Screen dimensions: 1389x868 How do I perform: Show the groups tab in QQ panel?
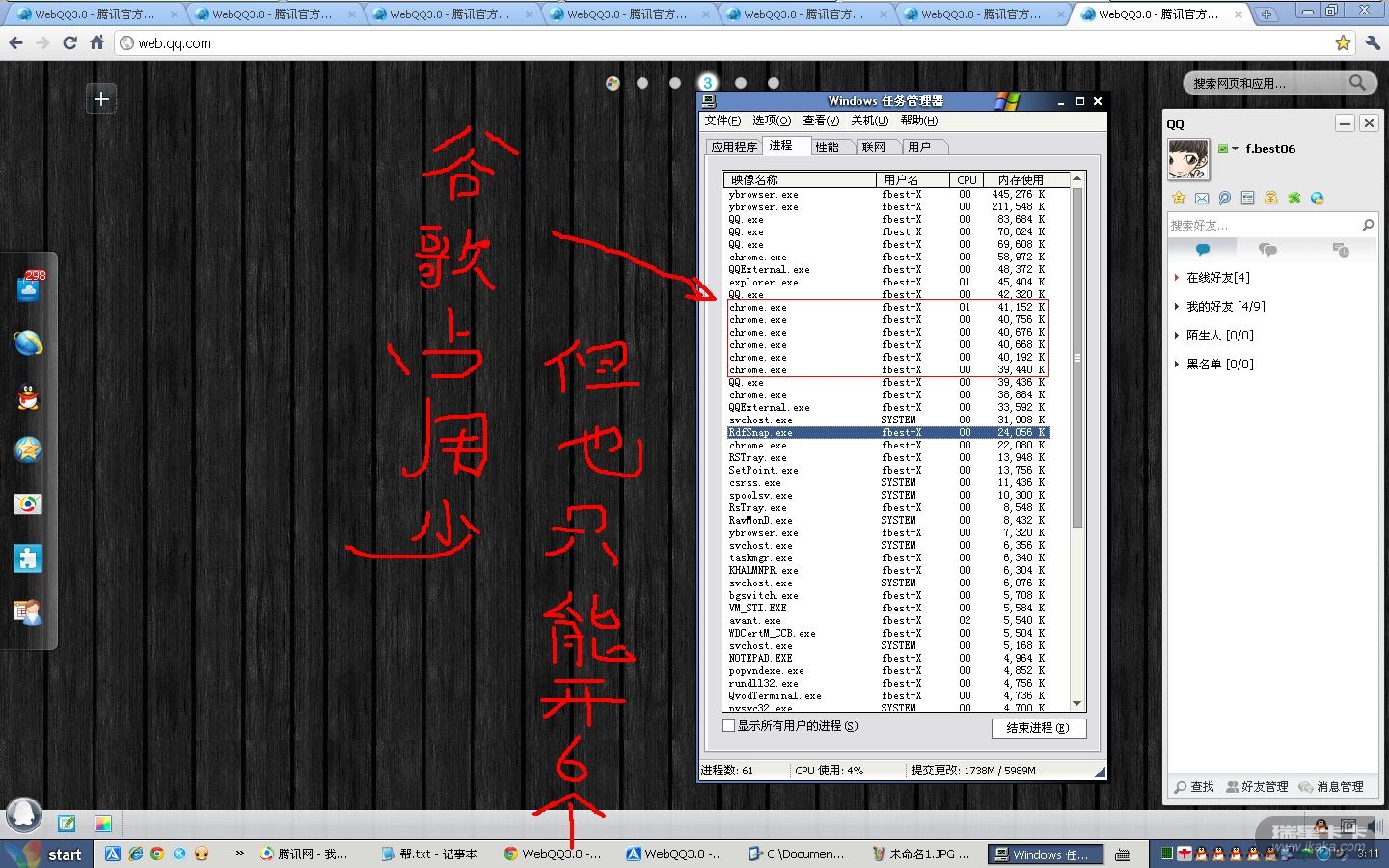point(1268,250)
